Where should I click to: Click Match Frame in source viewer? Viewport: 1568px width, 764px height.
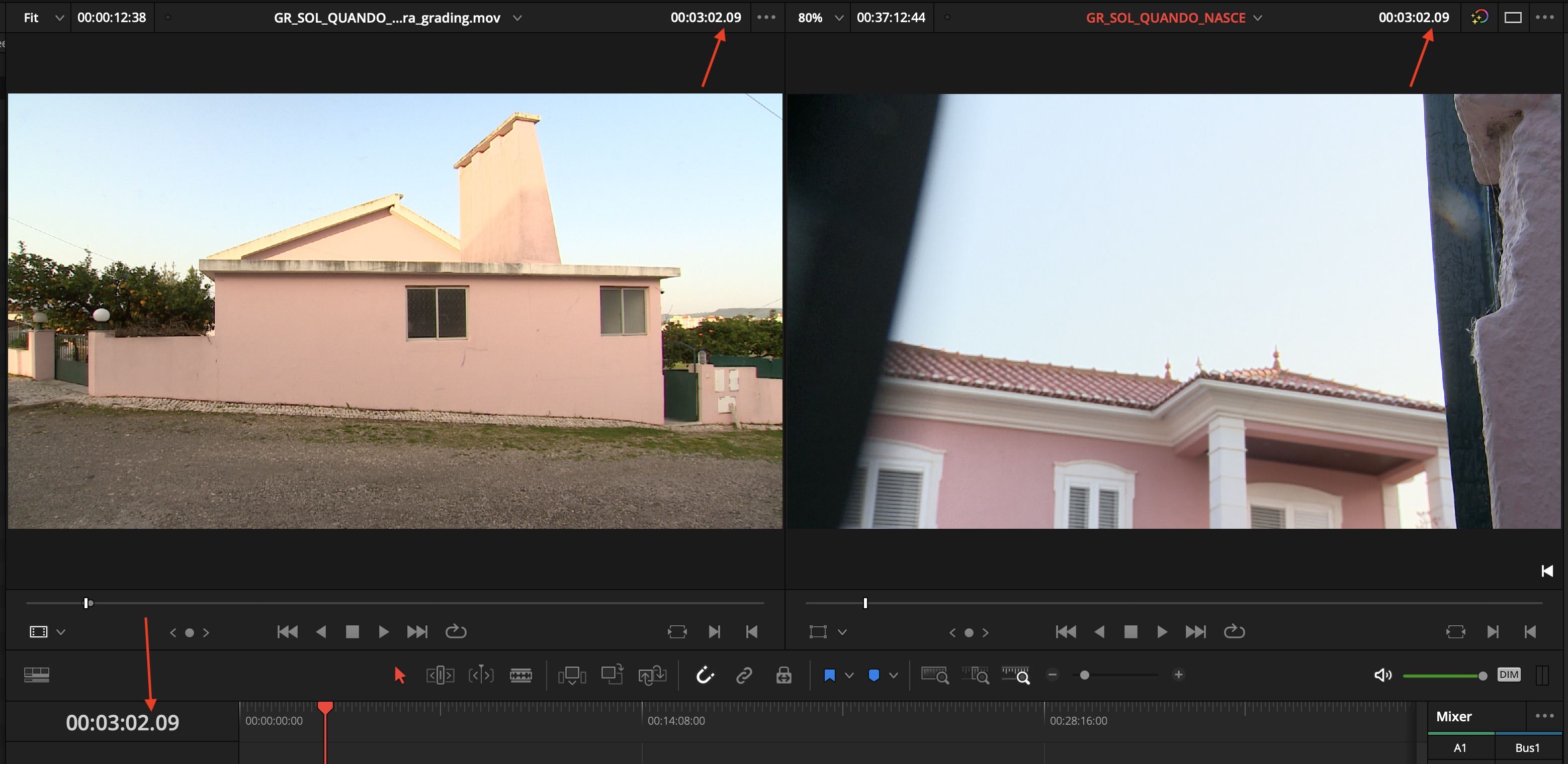pyautogui.click(x=677, y=632)
